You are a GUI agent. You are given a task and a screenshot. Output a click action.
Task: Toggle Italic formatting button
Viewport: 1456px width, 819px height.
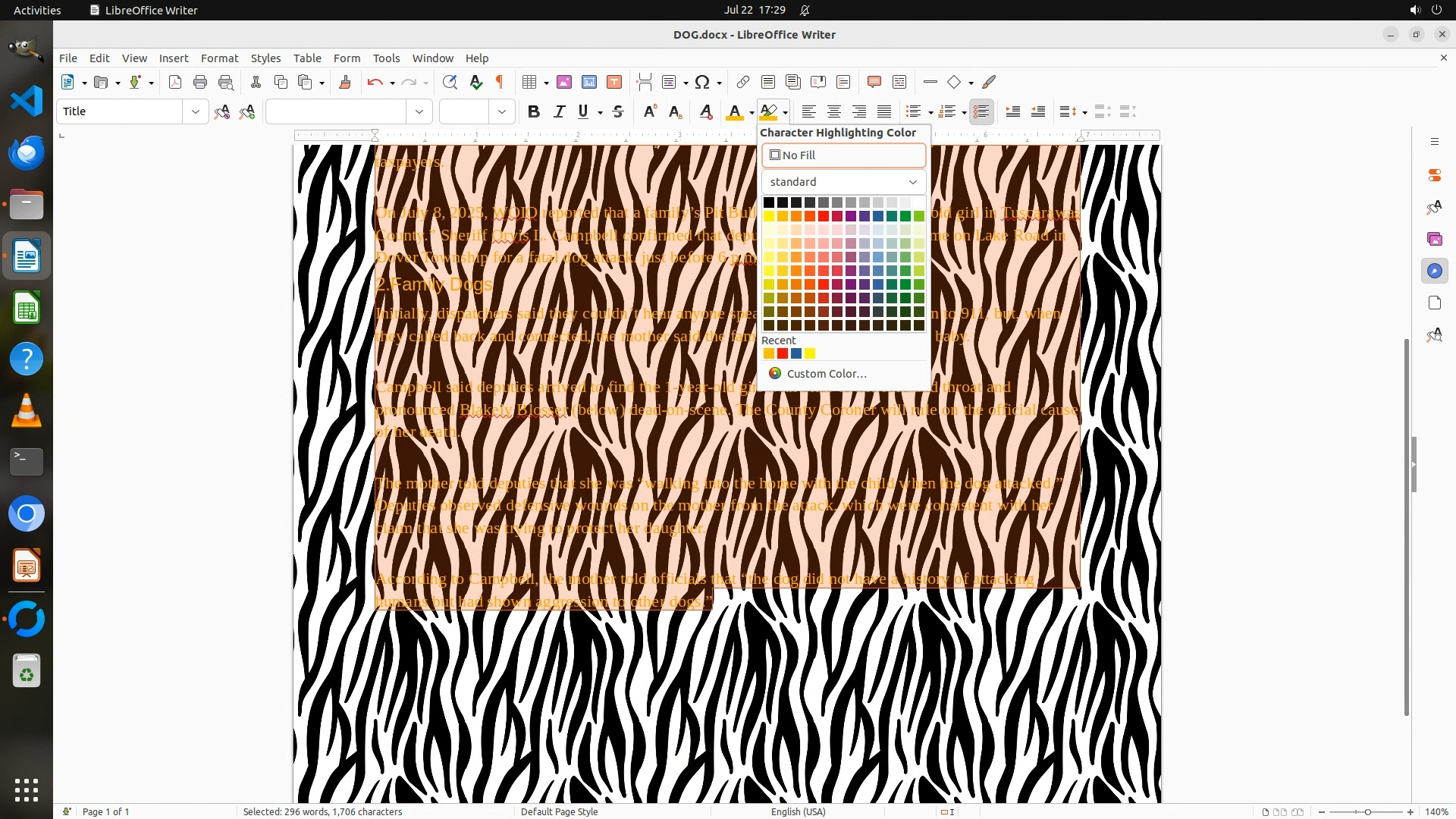[559, 111]
